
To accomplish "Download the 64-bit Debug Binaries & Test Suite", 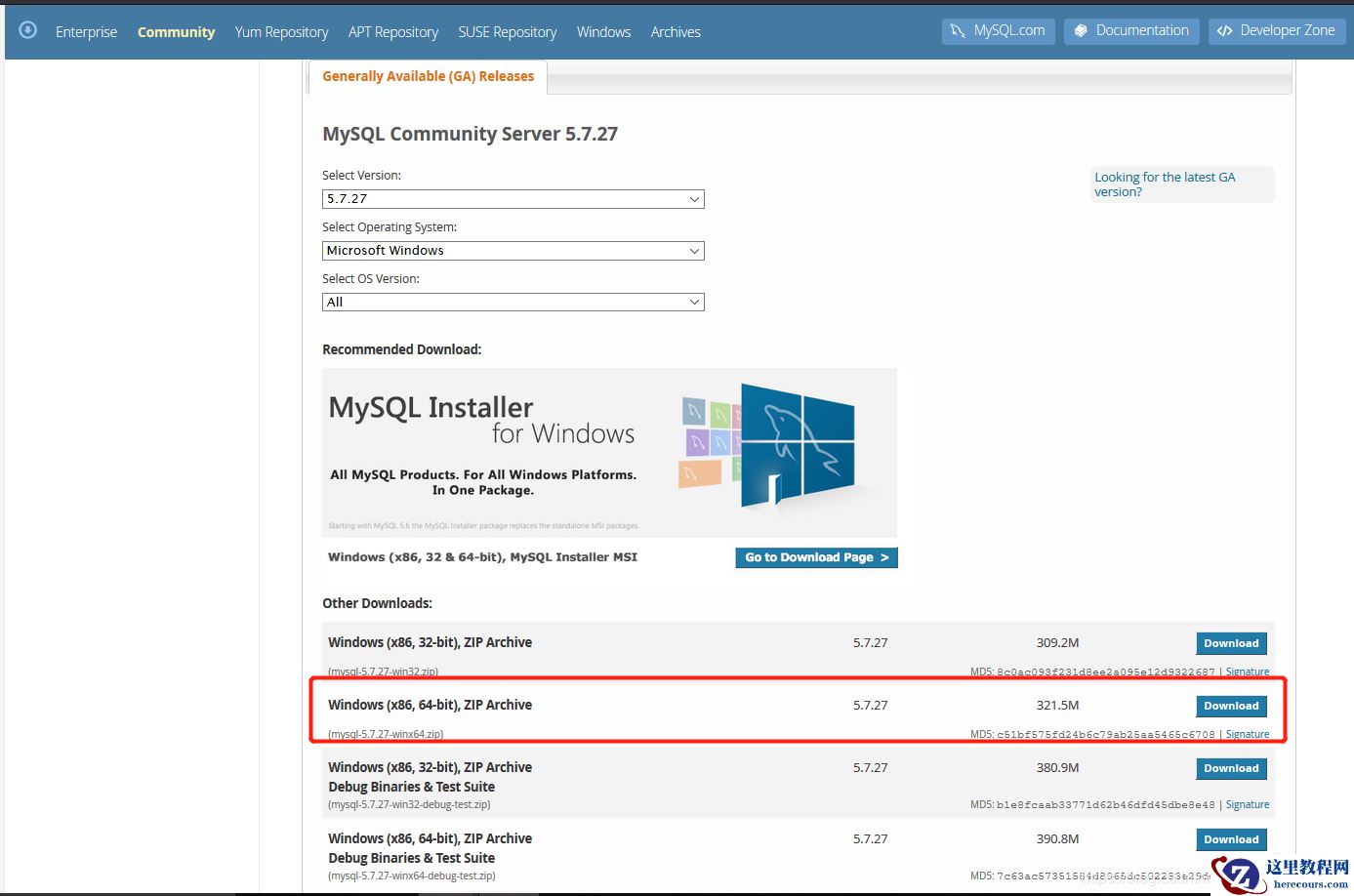I will 1231,839.
